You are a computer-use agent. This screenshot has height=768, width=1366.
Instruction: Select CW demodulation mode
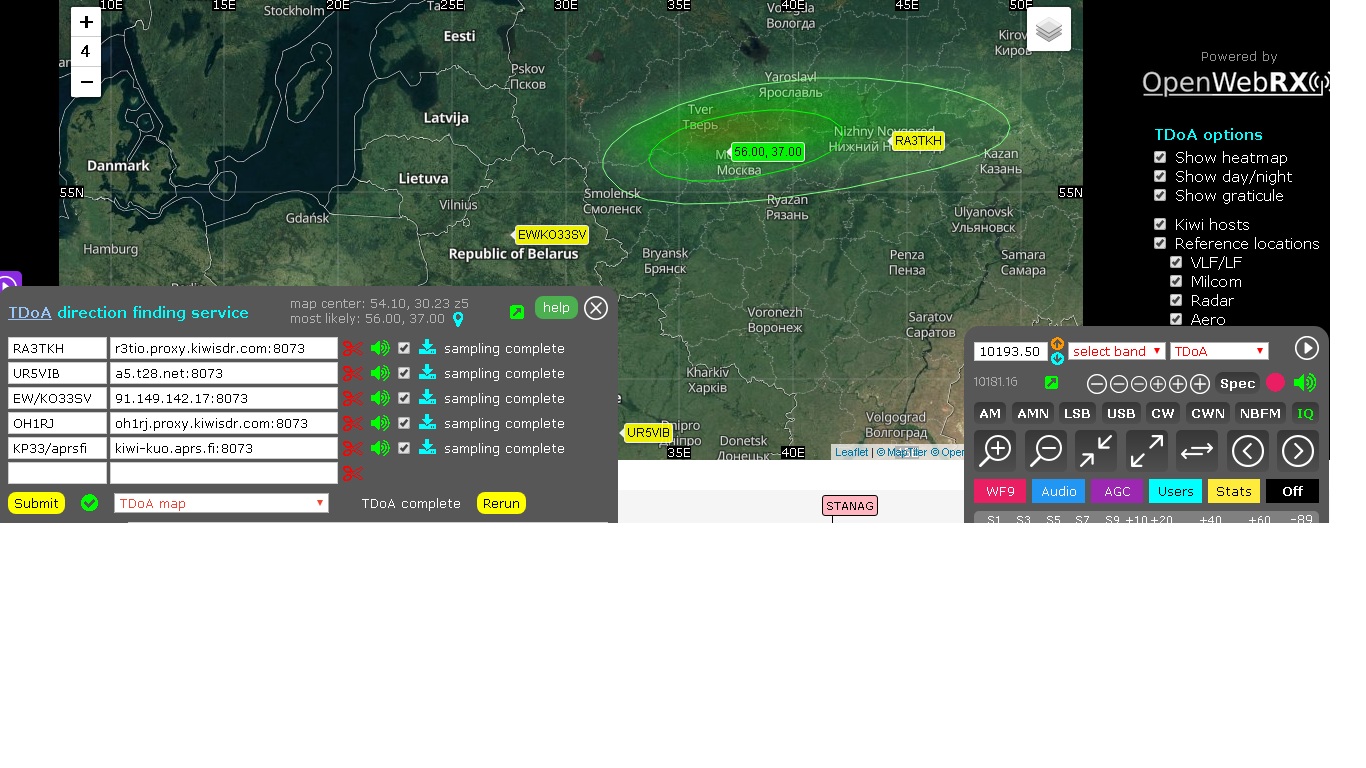click(1163, 413)
